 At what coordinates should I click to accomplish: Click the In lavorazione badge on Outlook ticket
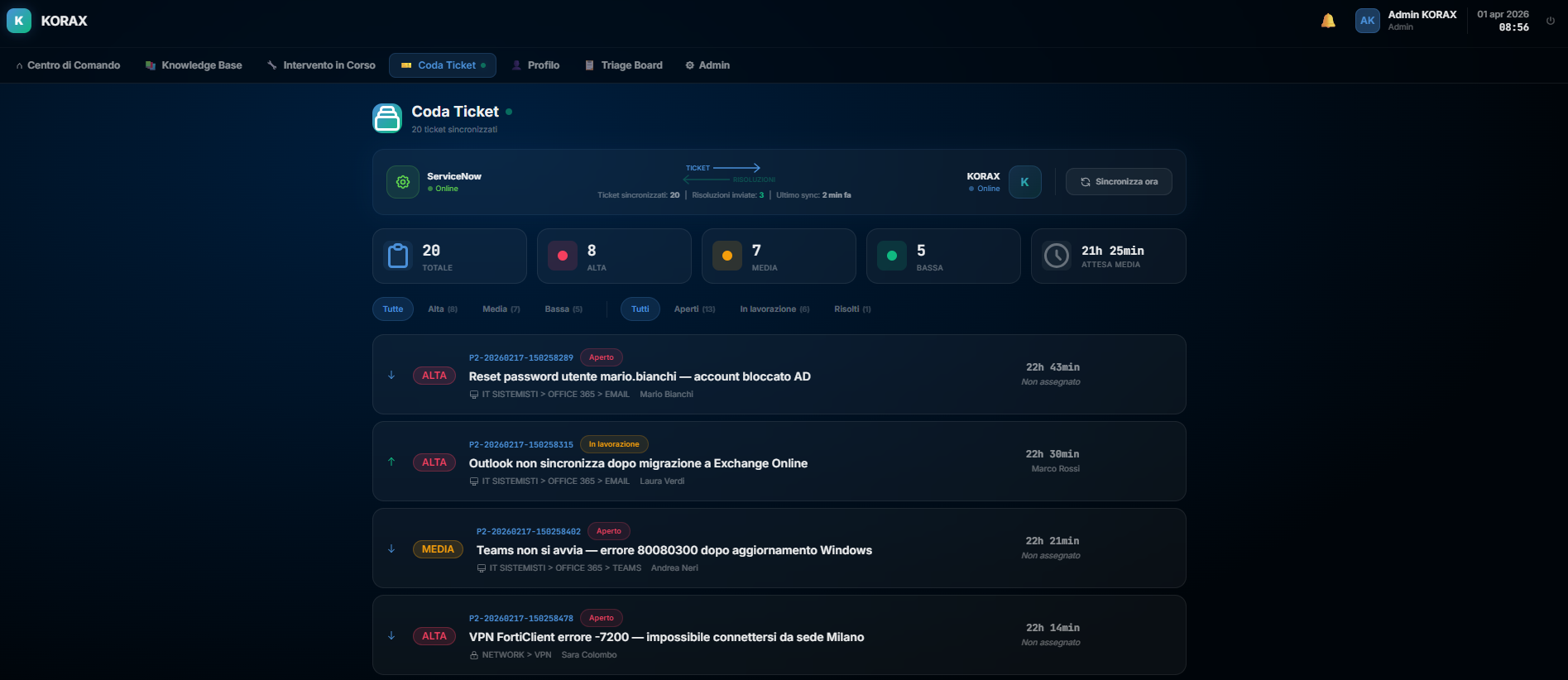[614, 444]
